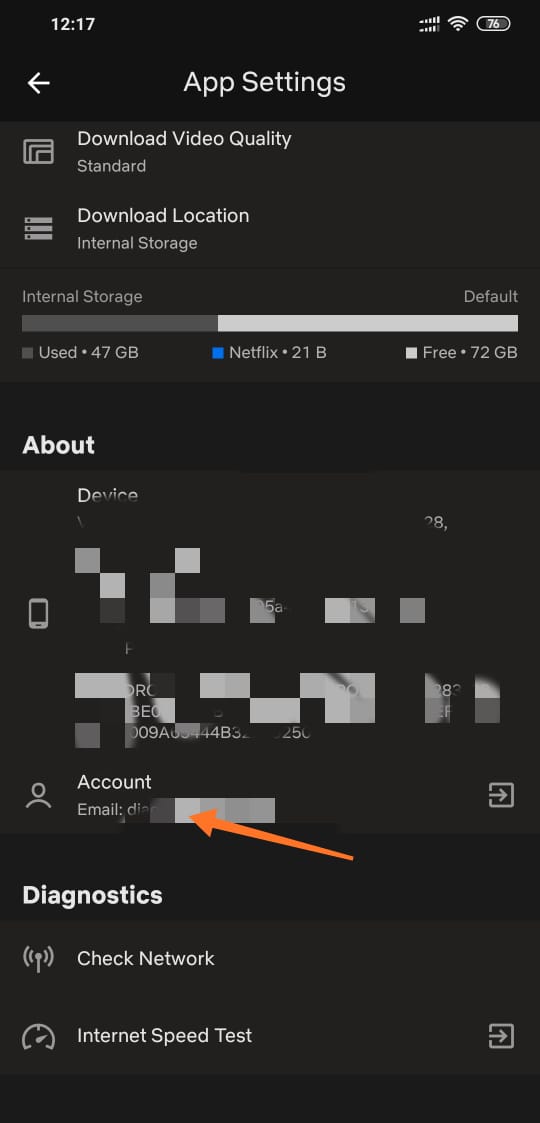
Task: Tap the battery indicator in status bar
Action: coord(493,24)
